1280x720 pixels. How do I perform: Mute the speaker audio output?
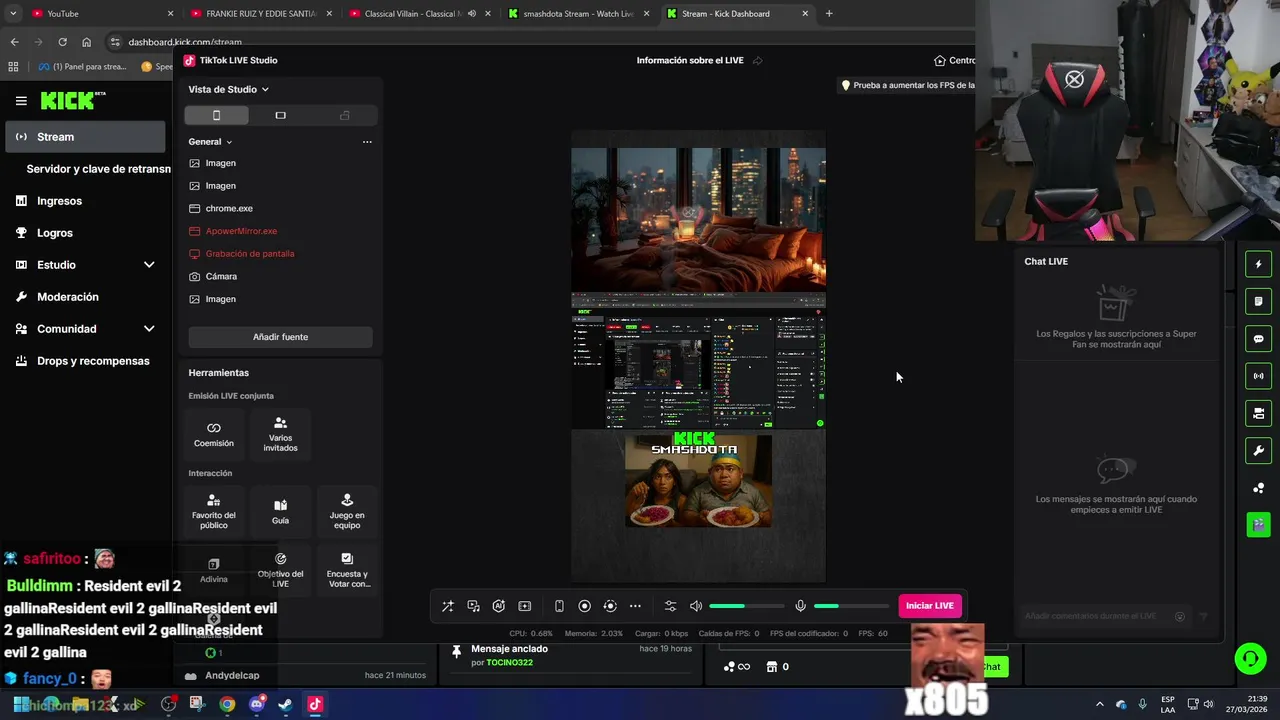[696, 606]
